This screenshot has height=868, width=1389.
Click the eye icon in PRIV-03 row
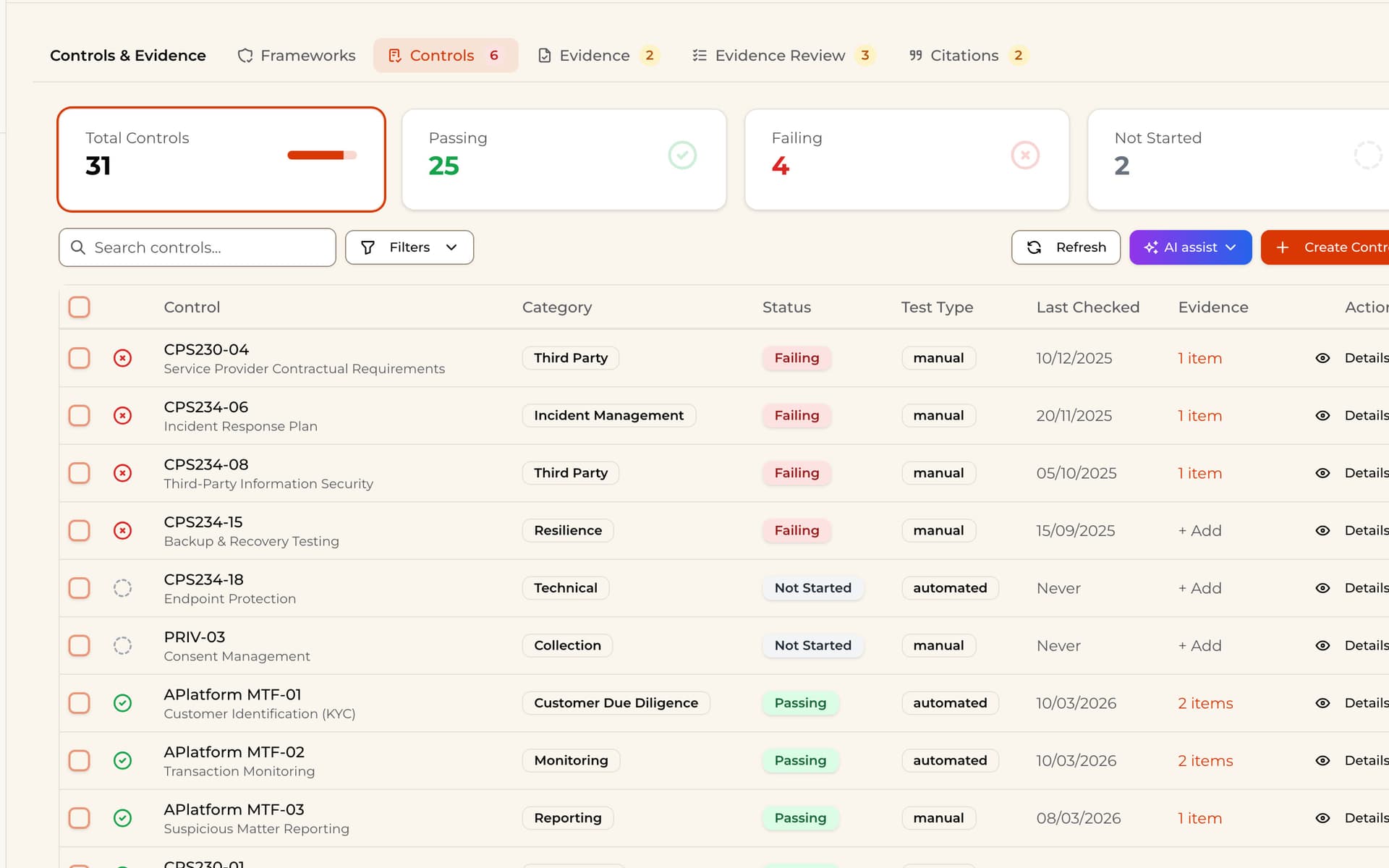pos(1322,646)
